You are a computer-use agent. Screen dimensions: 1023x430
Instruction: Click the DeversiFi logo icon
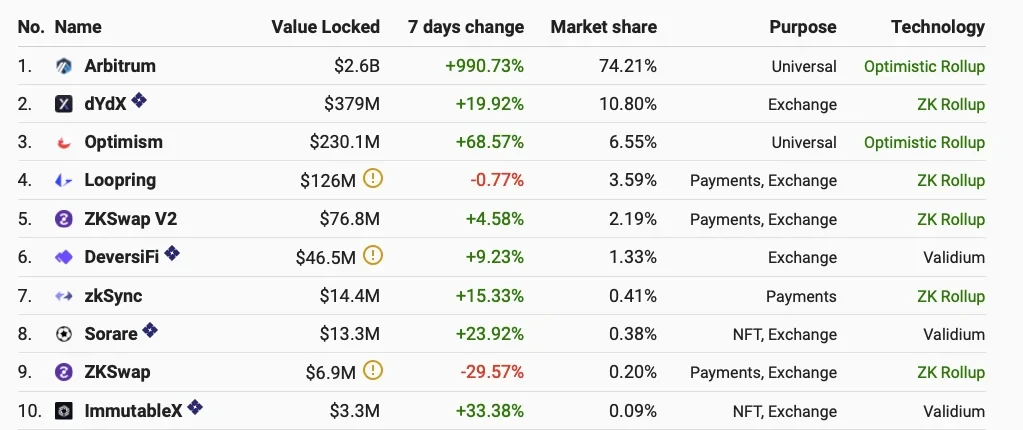pos(64,258)
